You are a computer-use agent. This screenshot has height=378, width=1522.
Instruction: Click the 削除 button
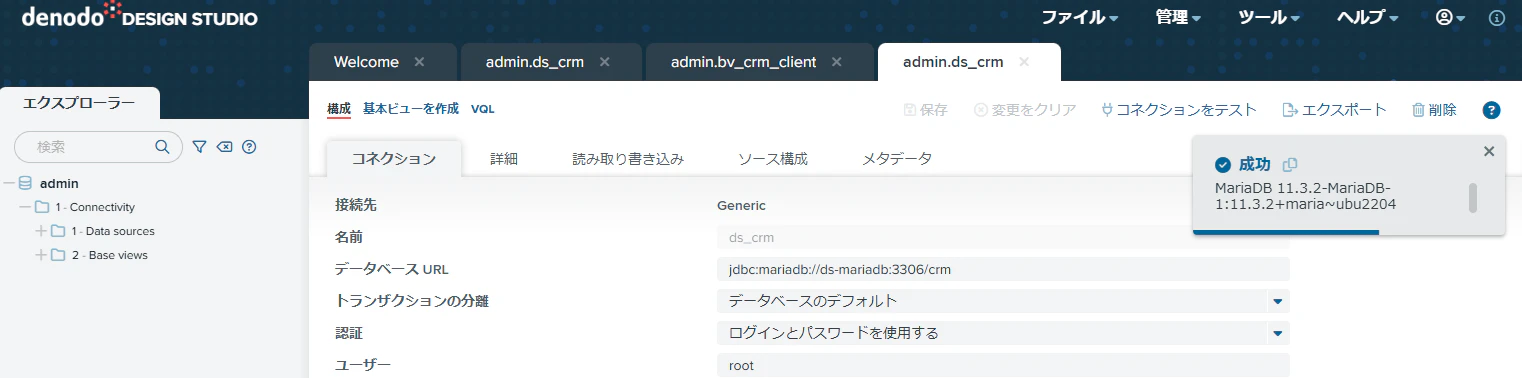point(1434,110)
